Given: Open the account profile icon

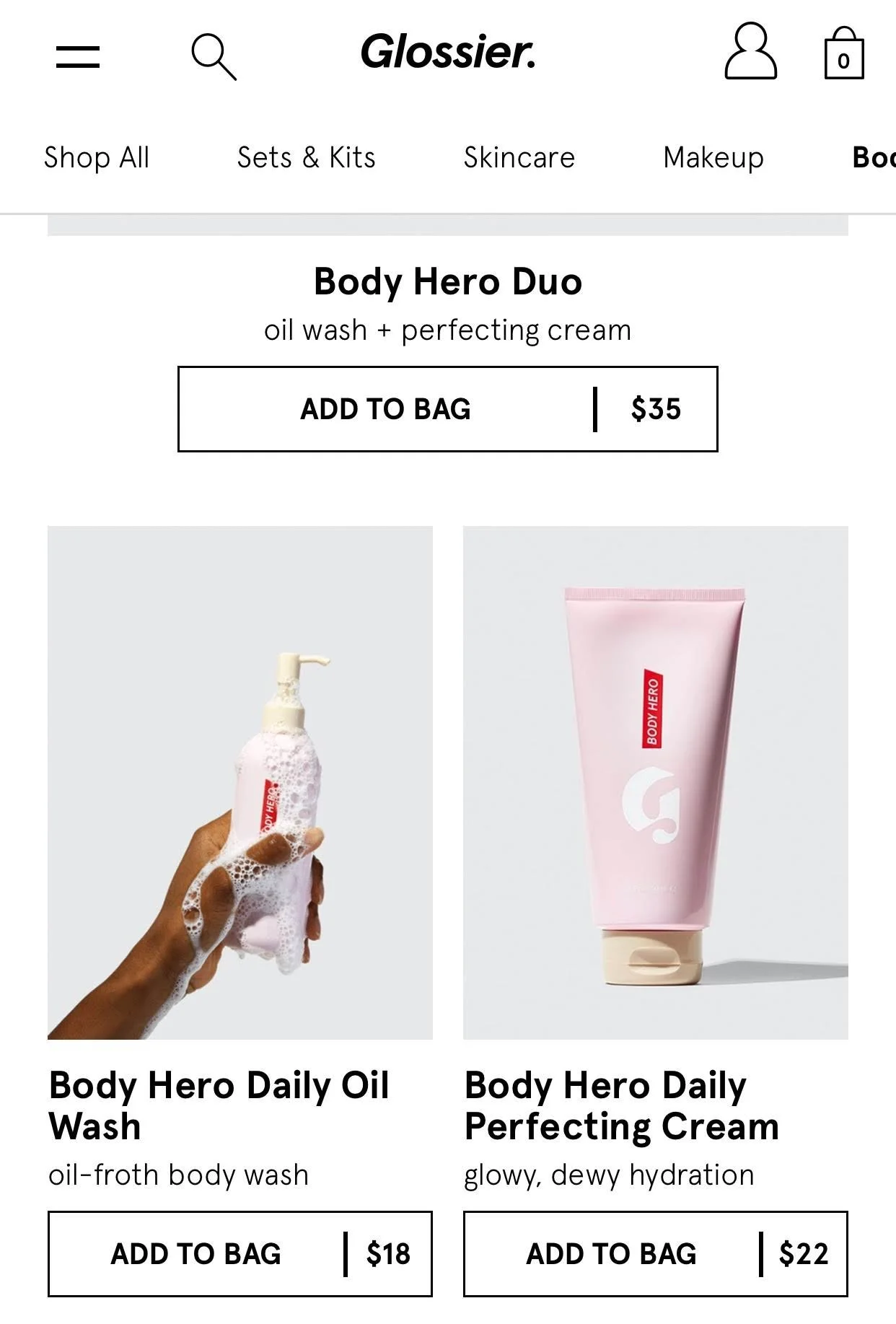Looking at the screenshot, I should click(750, 51).
